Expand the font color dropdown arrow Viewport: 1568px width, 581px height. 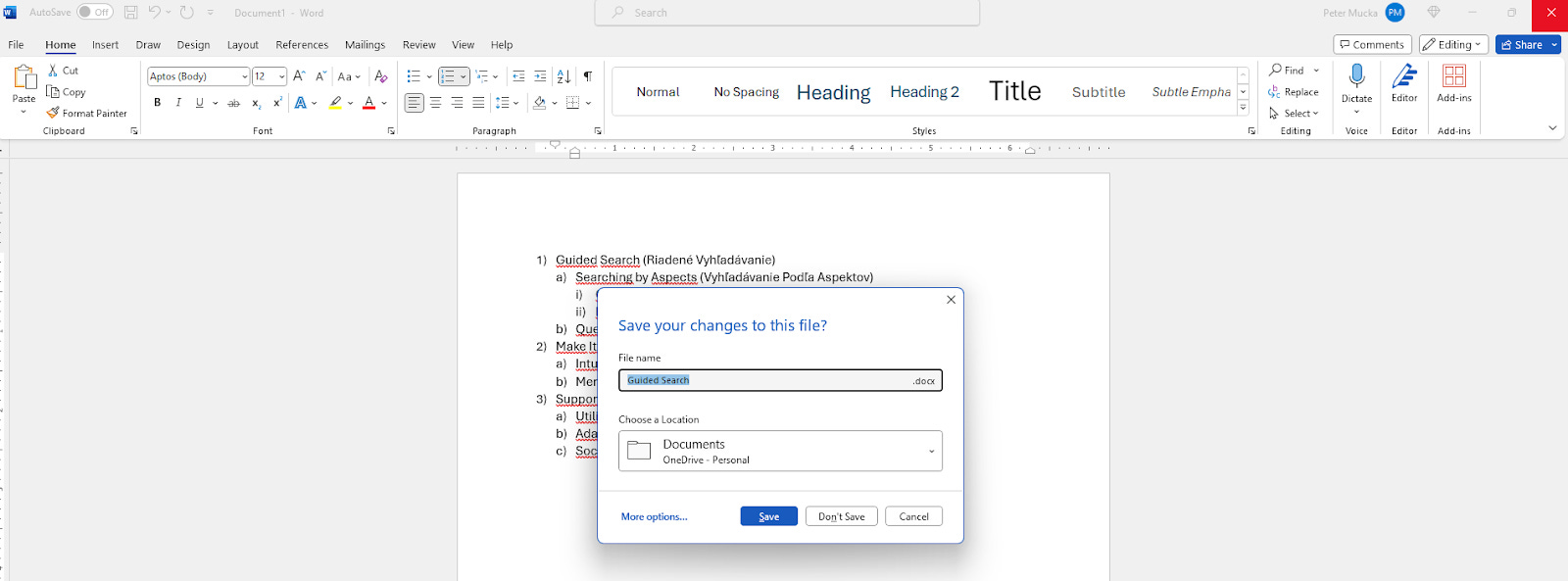point(384,103)
